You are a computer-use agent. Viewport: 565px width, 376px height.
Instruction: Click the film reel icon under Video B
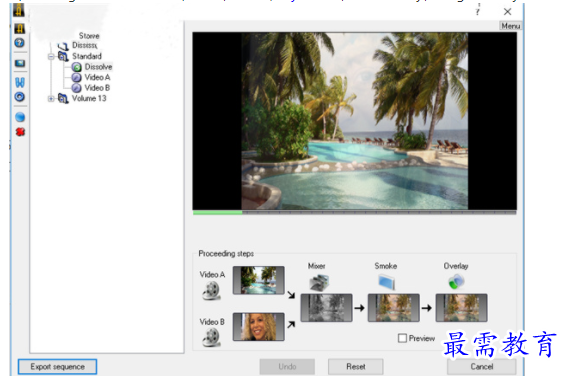(211, 338)
